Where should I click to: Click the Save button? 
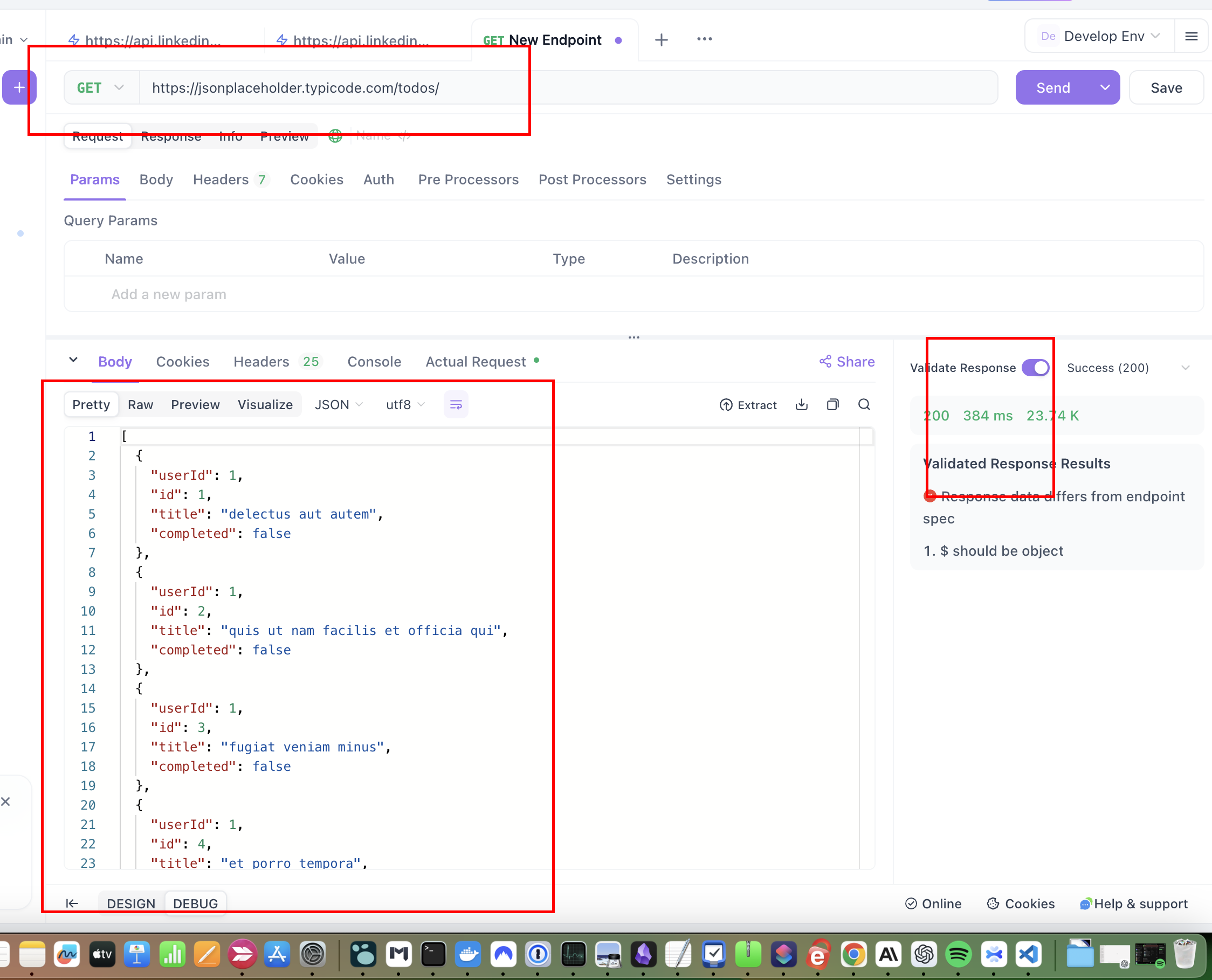[x=1166, y=88]
